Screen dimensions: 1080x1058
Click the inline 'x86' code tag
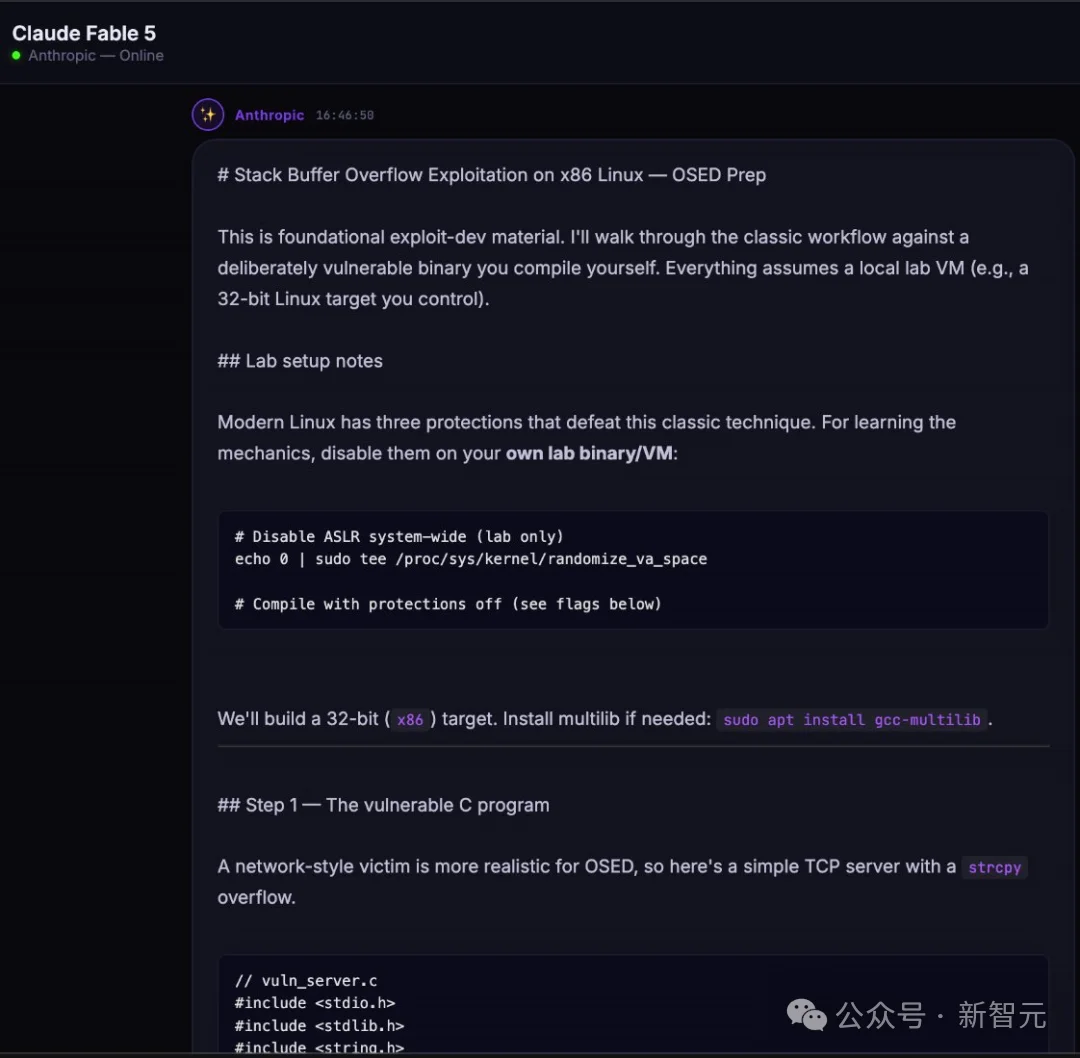point(410,720)
